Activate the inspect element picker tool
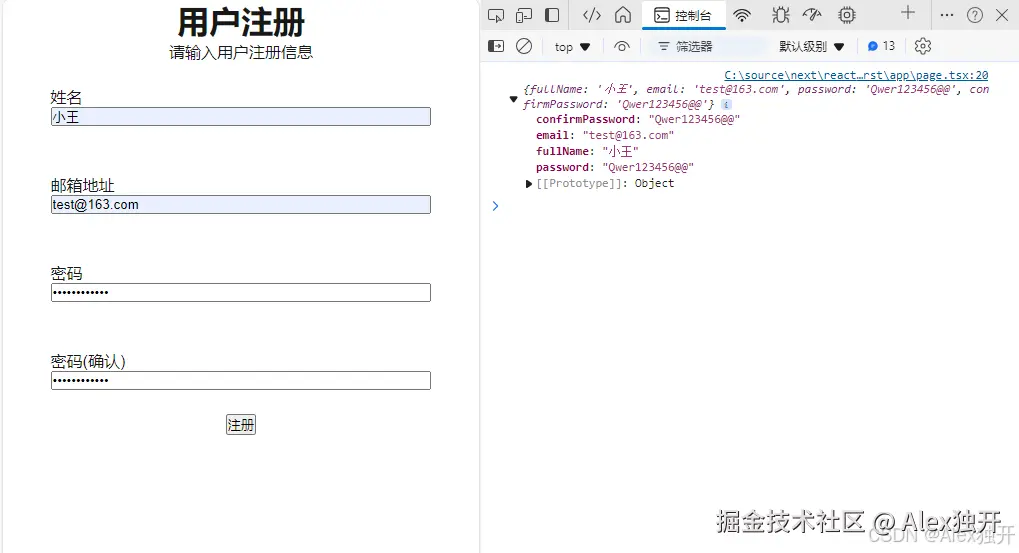This screenshot has height=553, width=1019. 496,15
